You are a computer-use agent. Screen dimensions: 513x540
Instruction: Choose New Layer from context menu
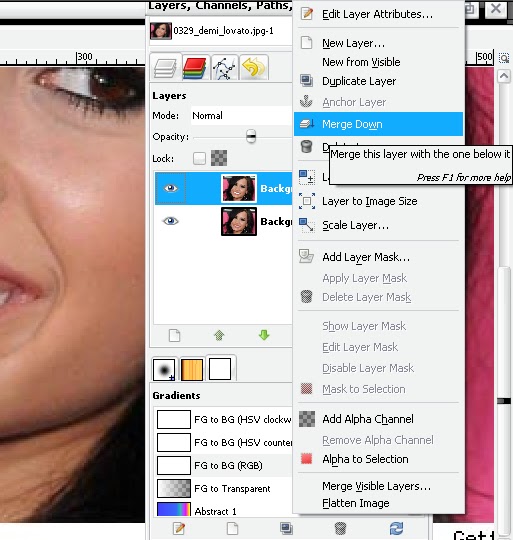[378, 43]
